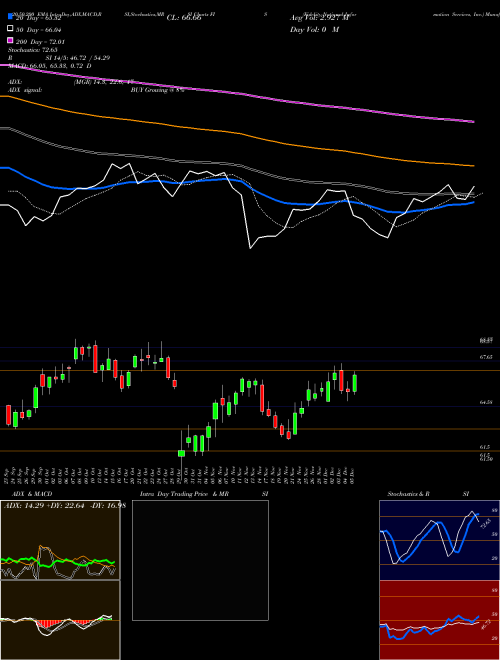500x660 pixels.
Task: Click the lowest green candlestick near 61.5
Action: pos(181,453)
